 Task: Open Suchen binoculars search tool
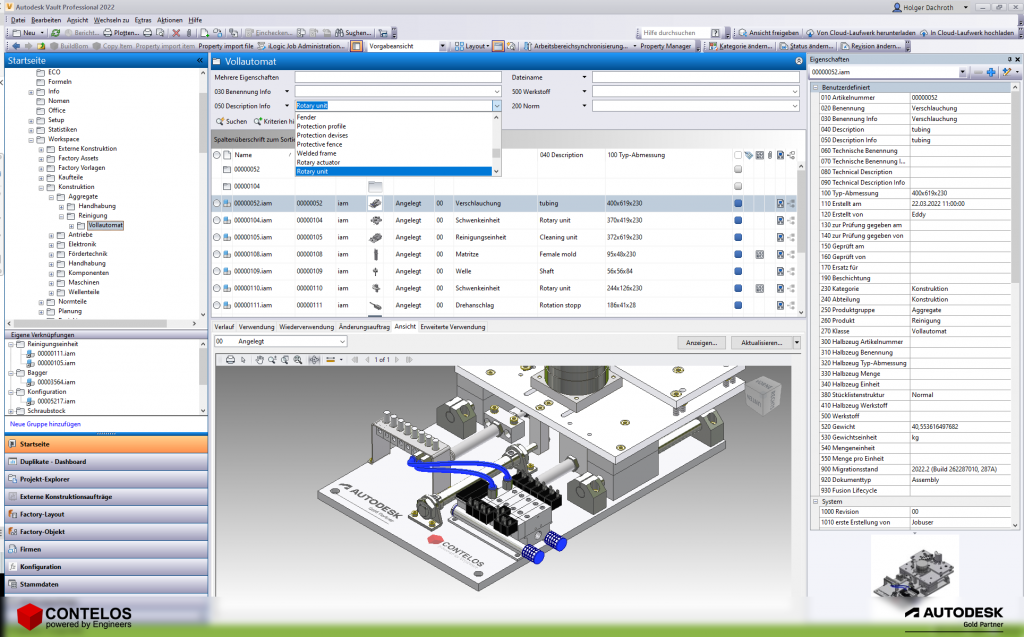pos(353,33)
